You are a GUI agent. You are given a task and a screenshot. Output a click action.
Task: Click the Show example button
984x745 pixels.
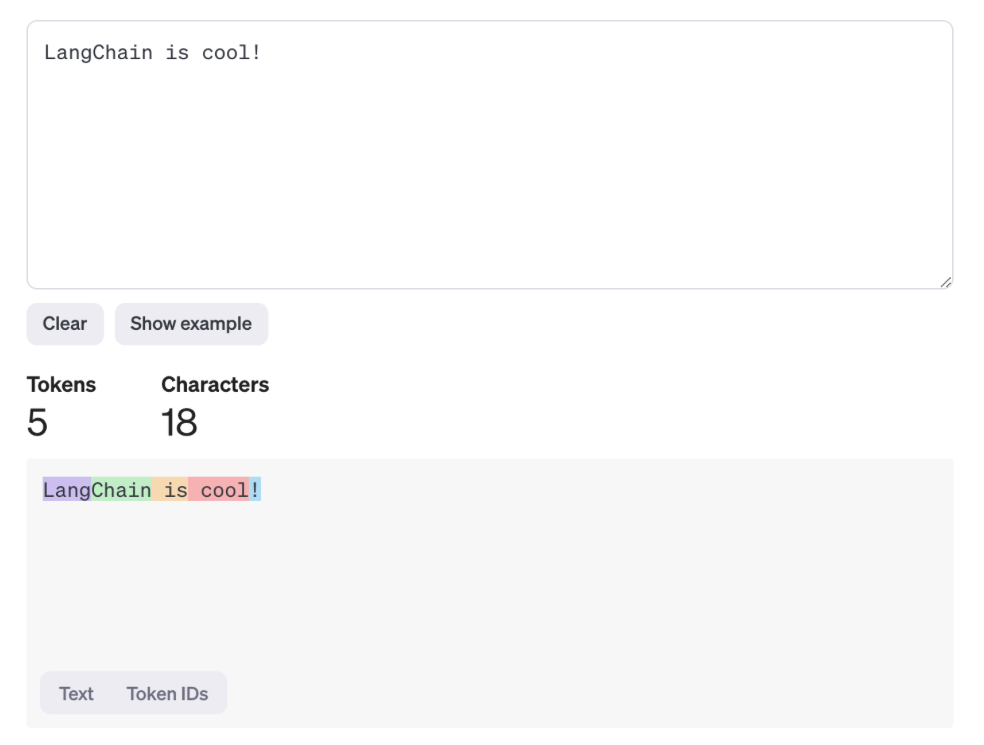(191, 324)
